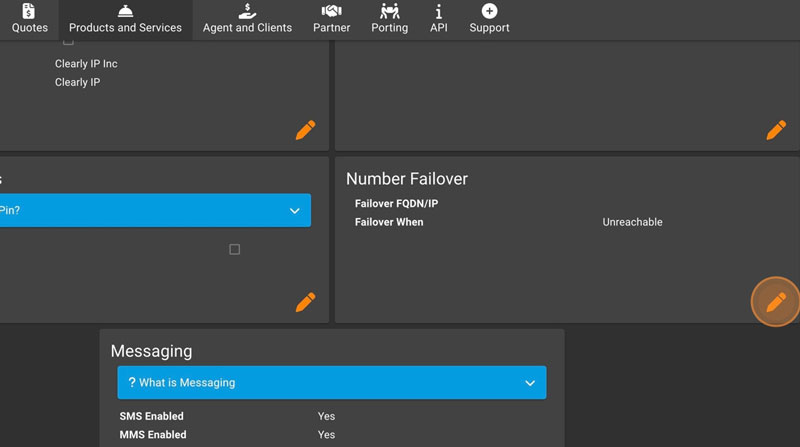Select the Unreachable failover value
800x447 pixels.
tap(632, 222)
